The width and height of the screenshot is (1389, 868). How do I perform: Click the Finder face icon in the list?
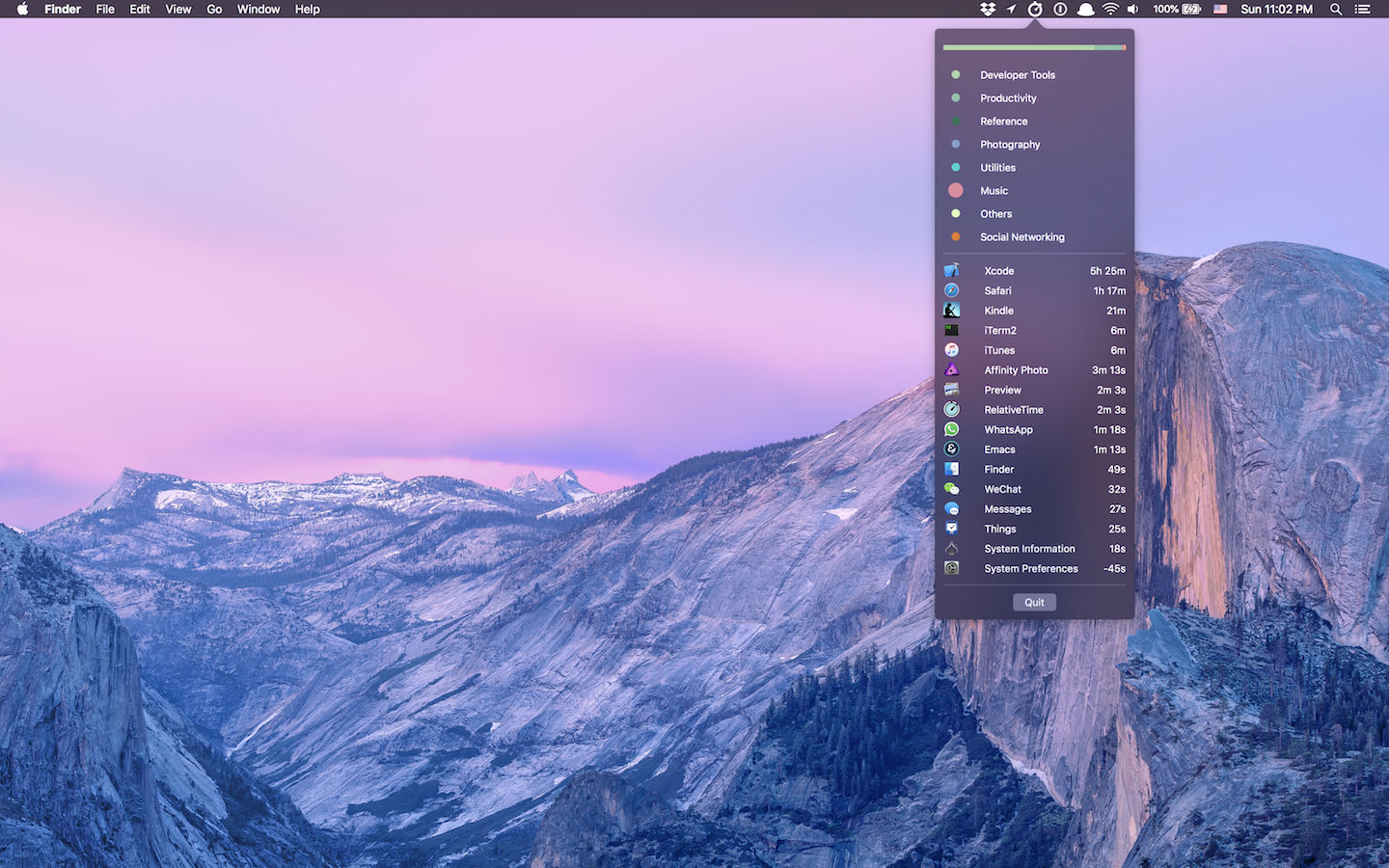(951, 470)
